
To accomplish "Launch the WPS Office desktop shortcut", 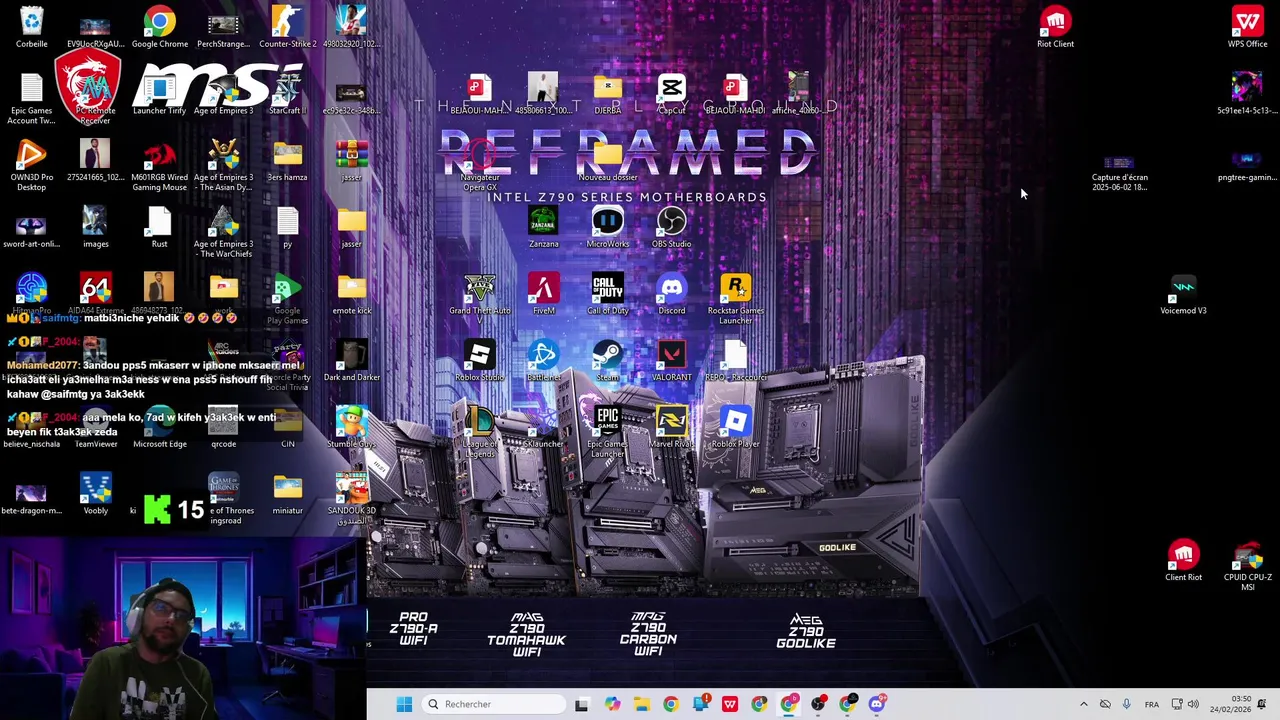I will click(x=1247, y=27).
